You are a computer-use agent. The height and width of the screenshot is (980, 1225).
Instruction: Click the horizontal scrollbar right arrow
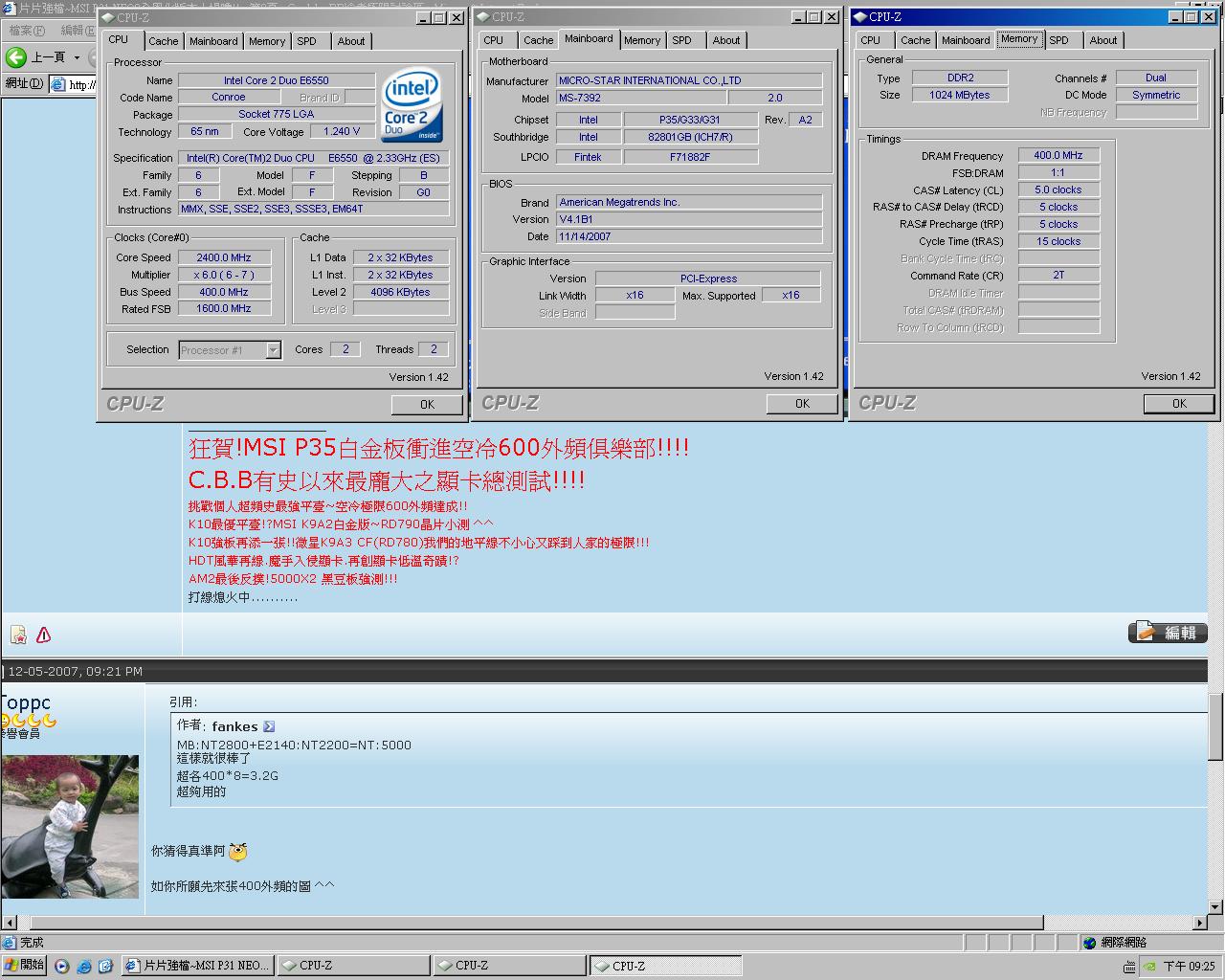pos(1201,924)
